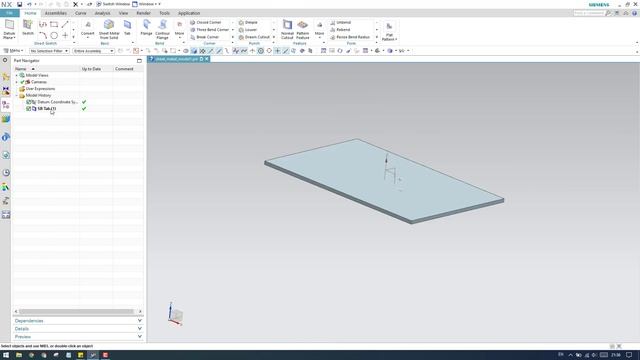The width and height of the screenshot is (640, 360).
Task: Click the More button in Bend group
Action: tap(179, 29)
